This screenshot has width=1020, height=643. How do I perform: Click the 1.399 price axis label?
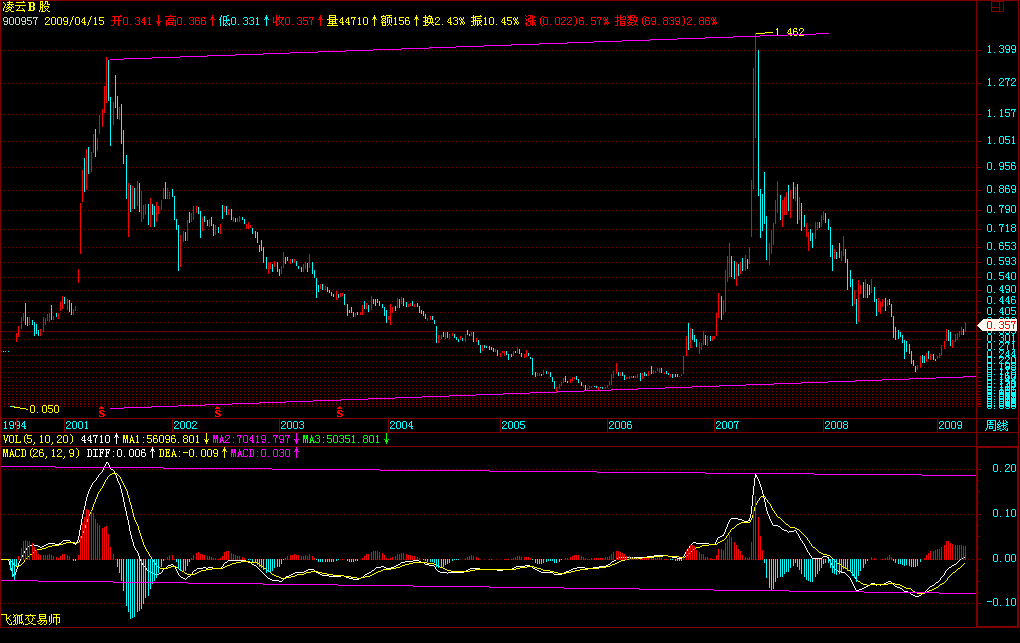pyautogui.click(x=1001, y=49)
